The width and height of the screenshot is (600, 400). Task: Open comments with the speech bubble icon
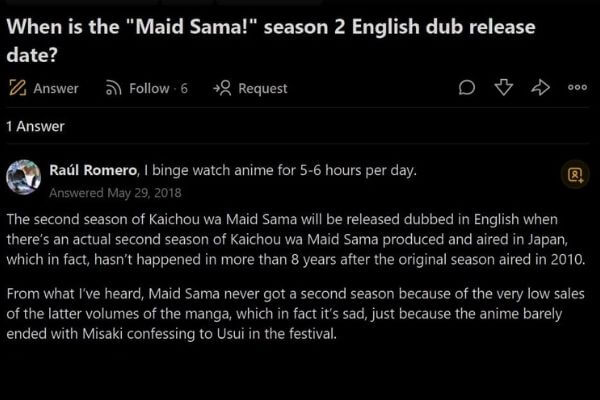[466, 88]
